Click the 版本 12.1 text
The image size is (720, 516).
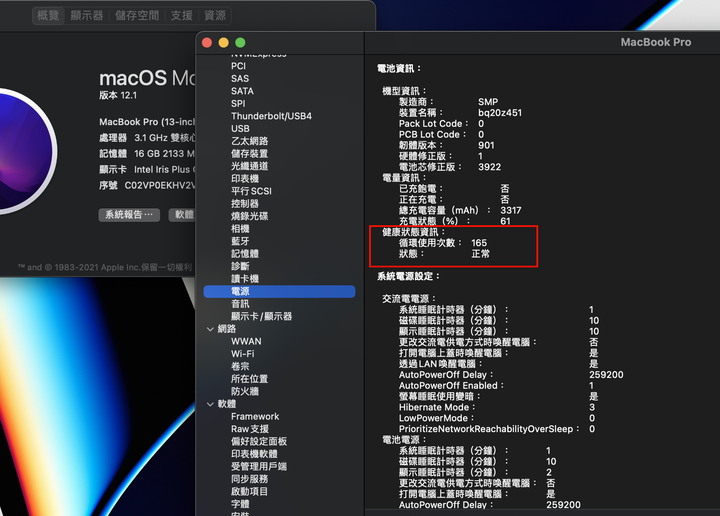point(118,95)
